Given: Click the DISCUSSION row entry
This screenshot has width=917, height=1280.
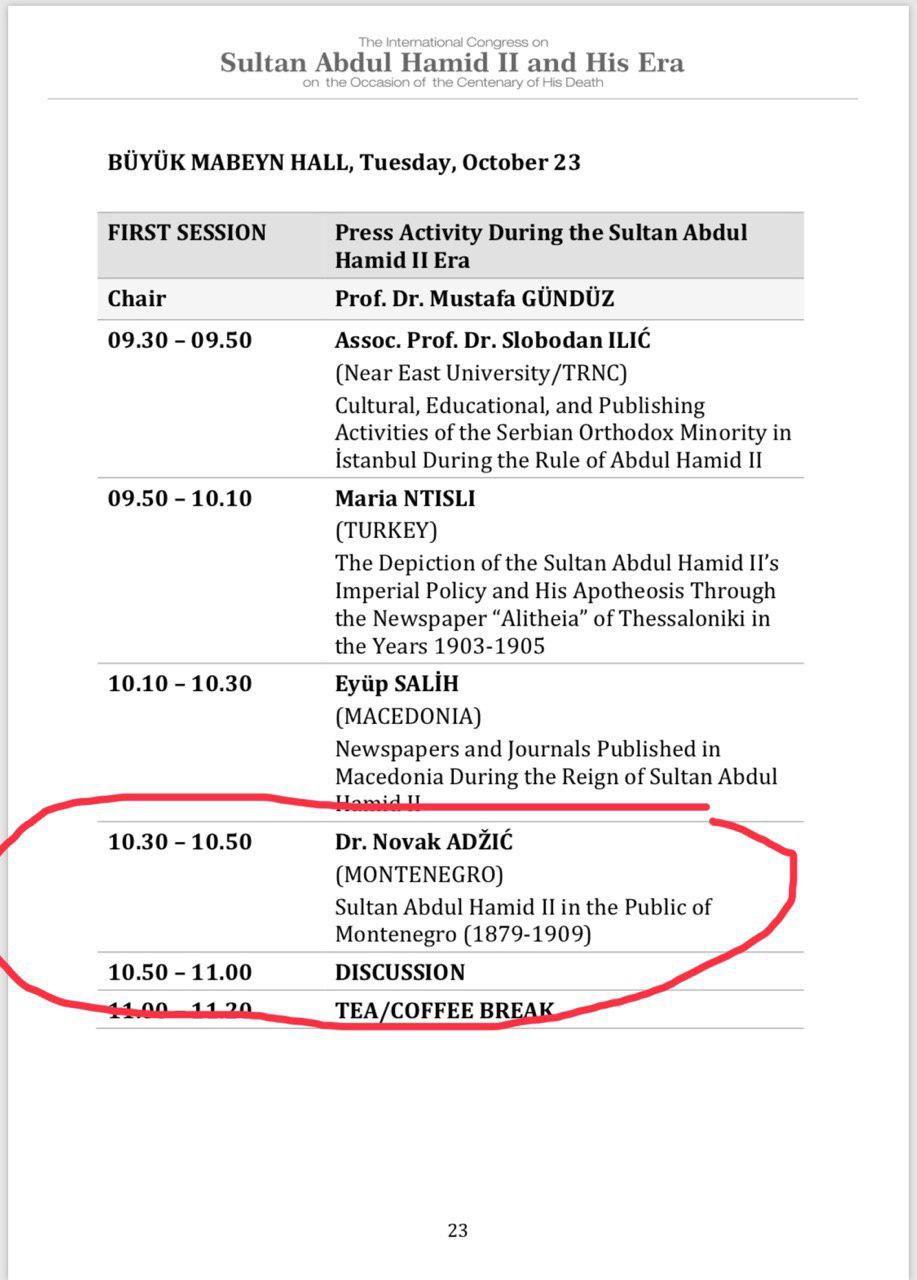Looking at the screenshot, I should [400, 972].
